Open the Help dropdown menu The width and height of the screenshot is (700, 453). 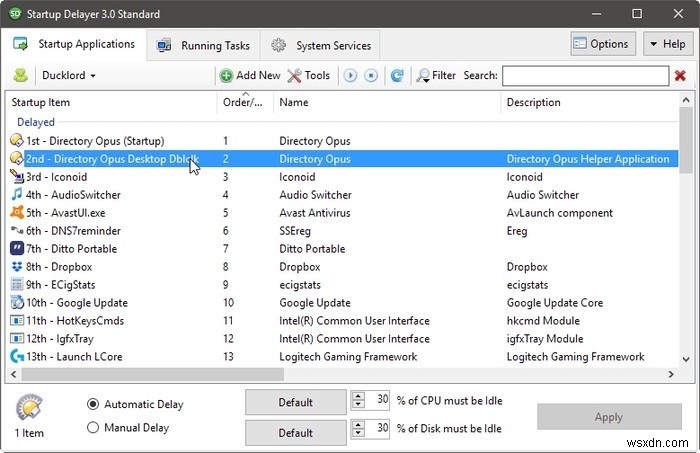click(x=668, y=44)
